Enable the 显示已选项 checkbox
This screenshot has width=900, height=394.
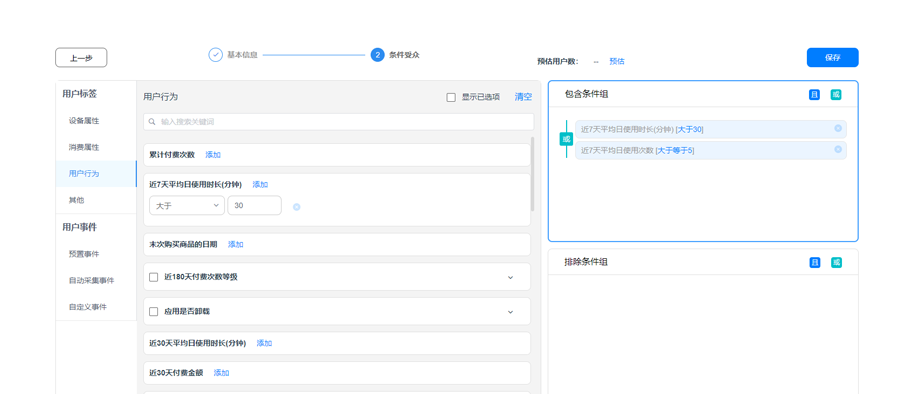pyautogui.click(x=451, y=97)
